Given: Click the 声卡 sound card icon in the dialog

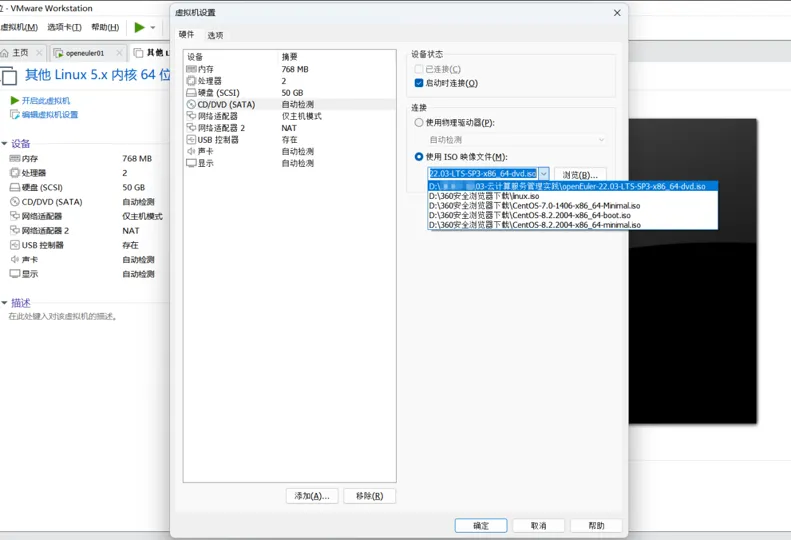Looking at the screenshot, I should [191, 151].
